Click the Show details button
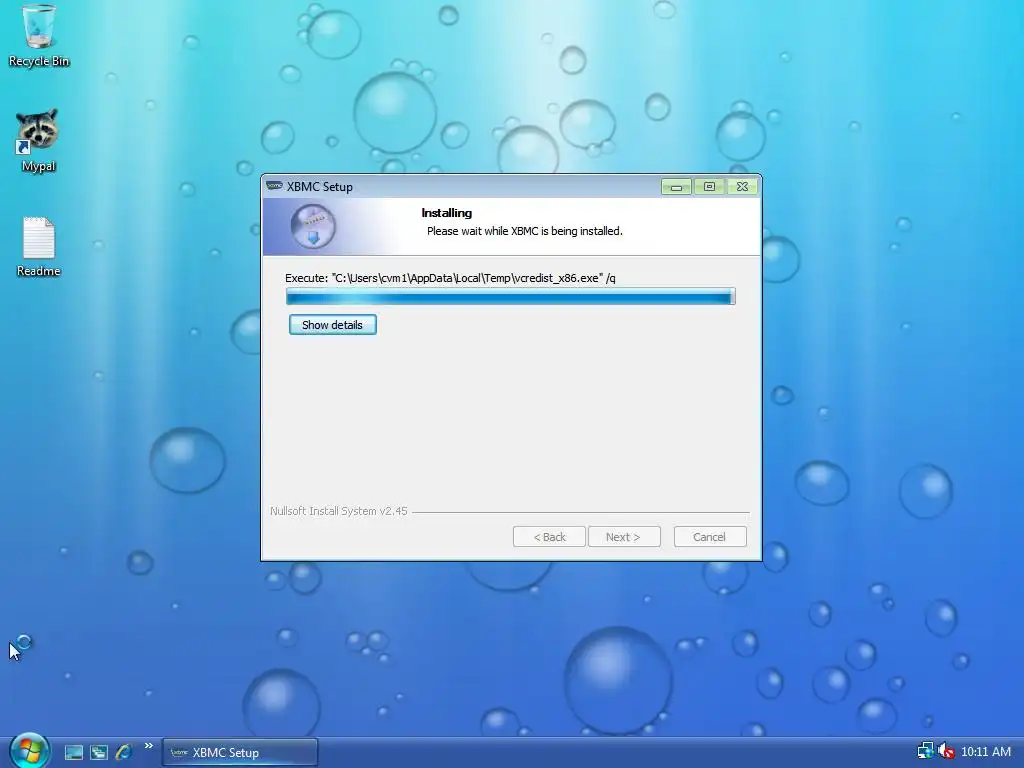 click(332, 325)
